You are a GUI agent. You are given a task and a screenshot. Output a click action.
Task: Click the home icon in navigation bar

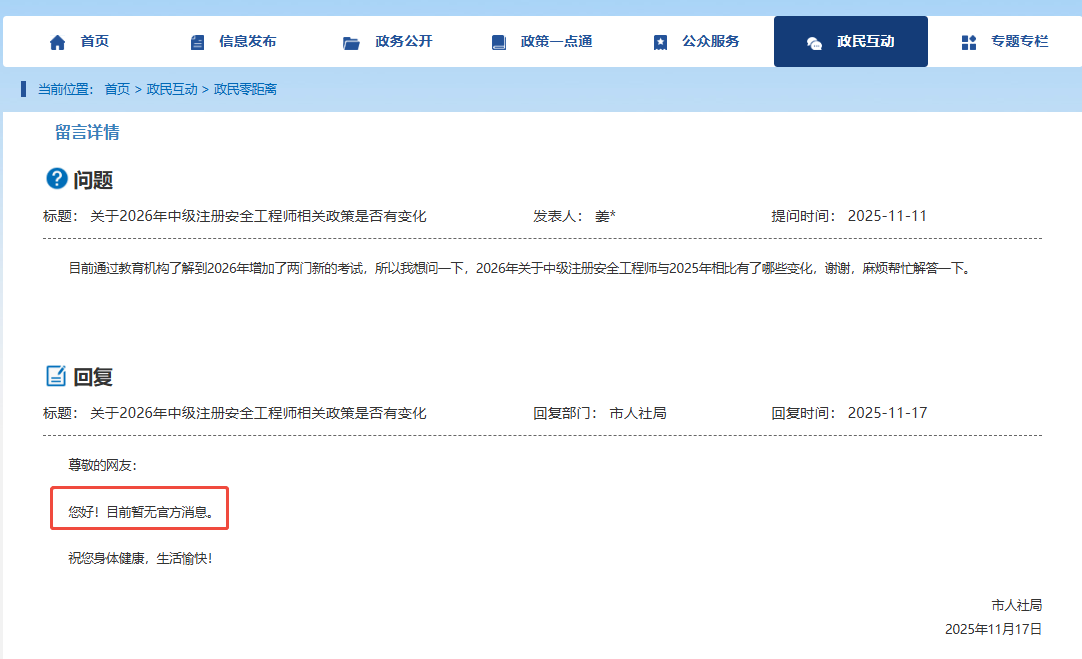click(57, 42)
